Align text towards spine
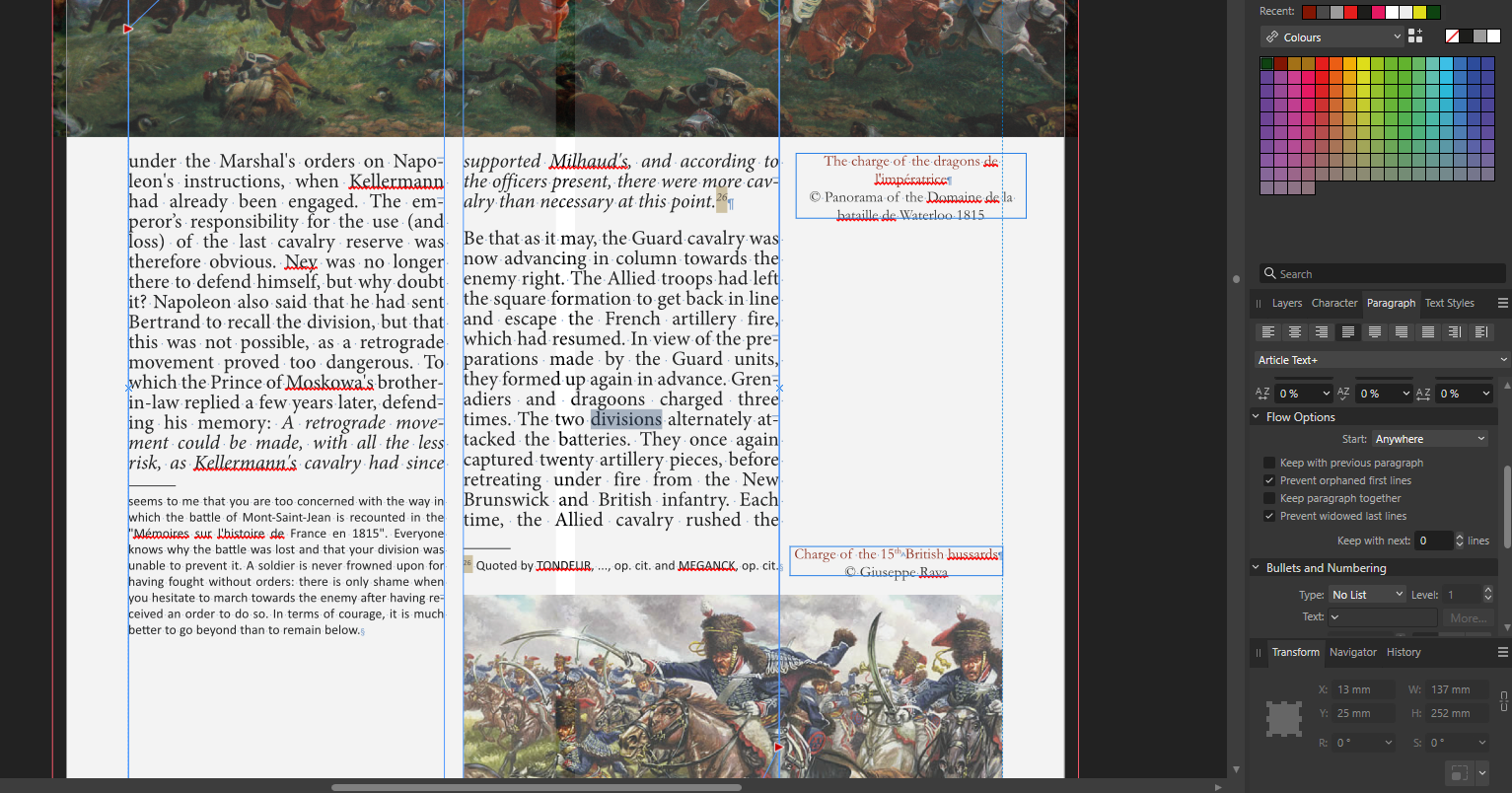1512x793 pixels. [x=1455, y=332]
